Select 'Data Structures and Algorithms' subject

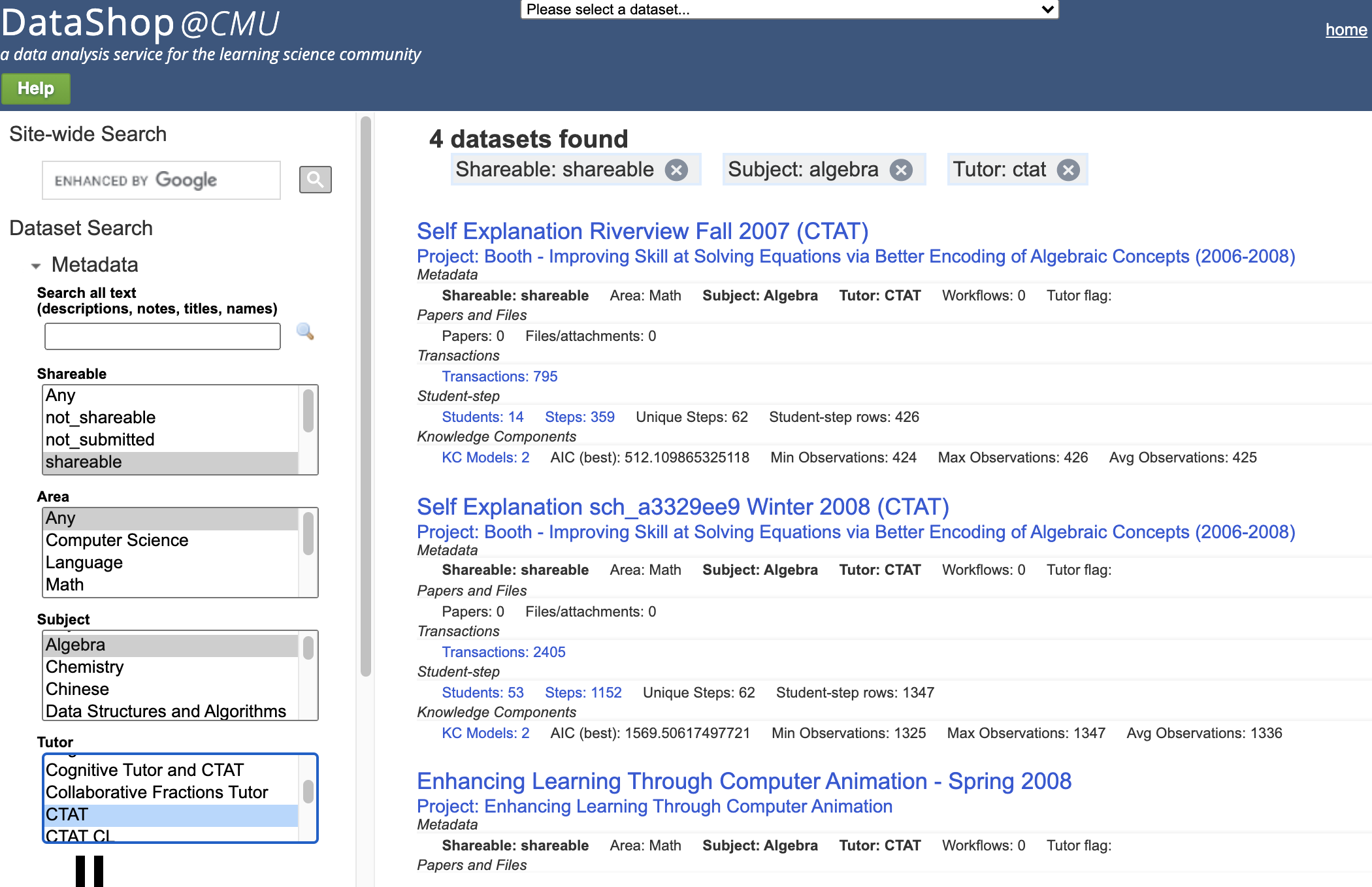pyautogui.click(x=171, y=711)
